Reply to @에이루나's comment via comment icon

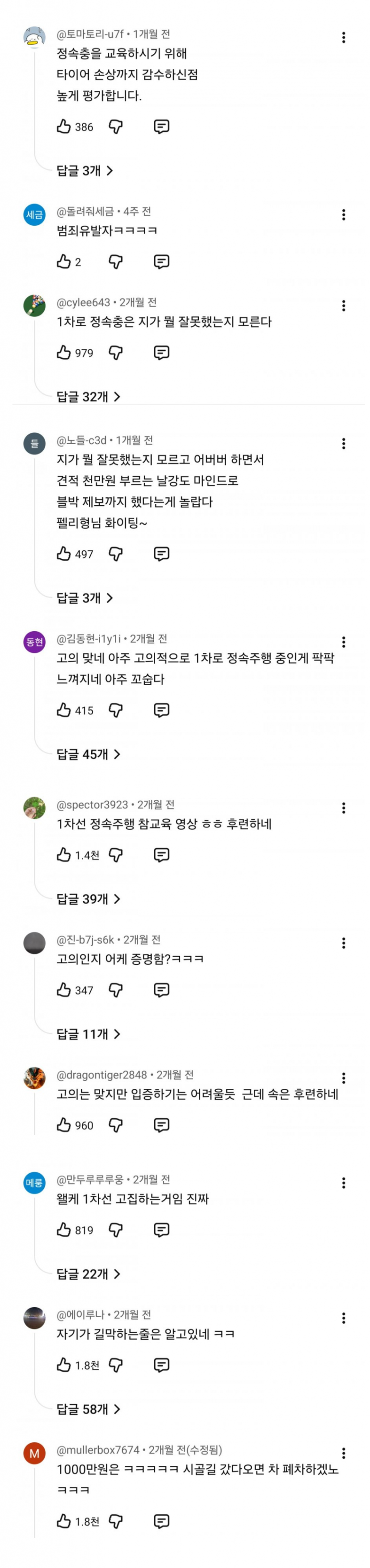(161, 1365)
